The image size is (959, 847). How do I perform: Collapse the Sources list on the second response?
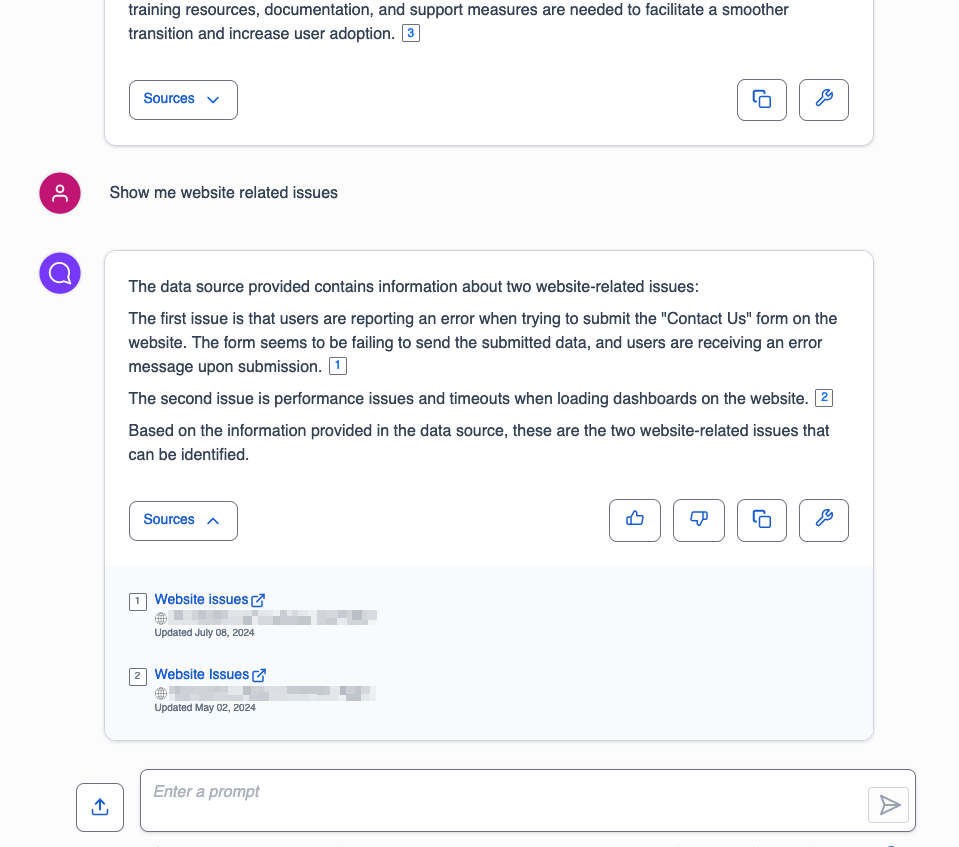[x=183, y=520]
